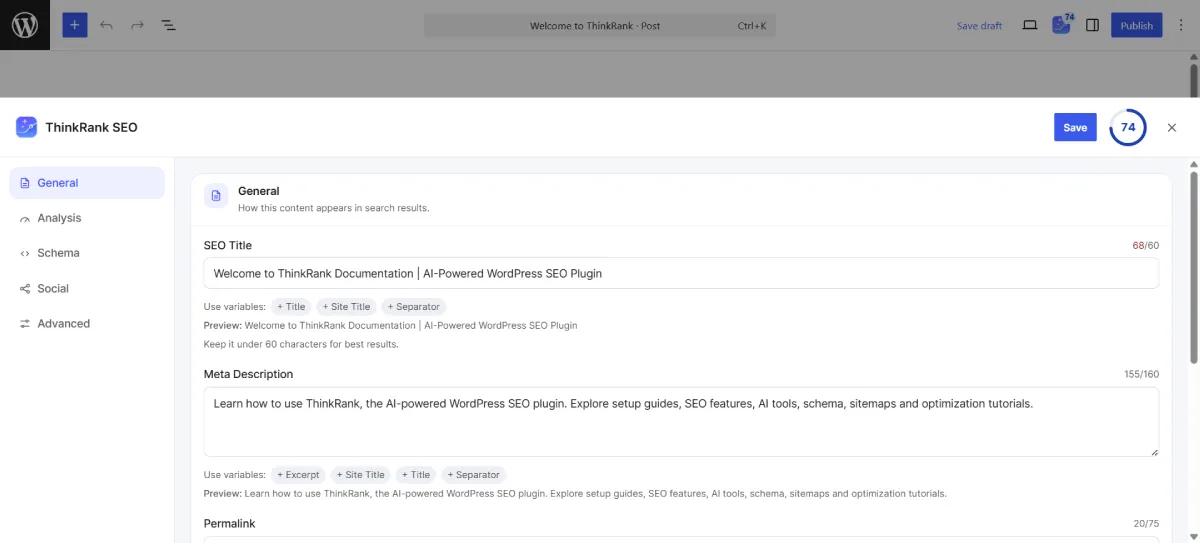Open the Advanced tab

click(87, 323)
